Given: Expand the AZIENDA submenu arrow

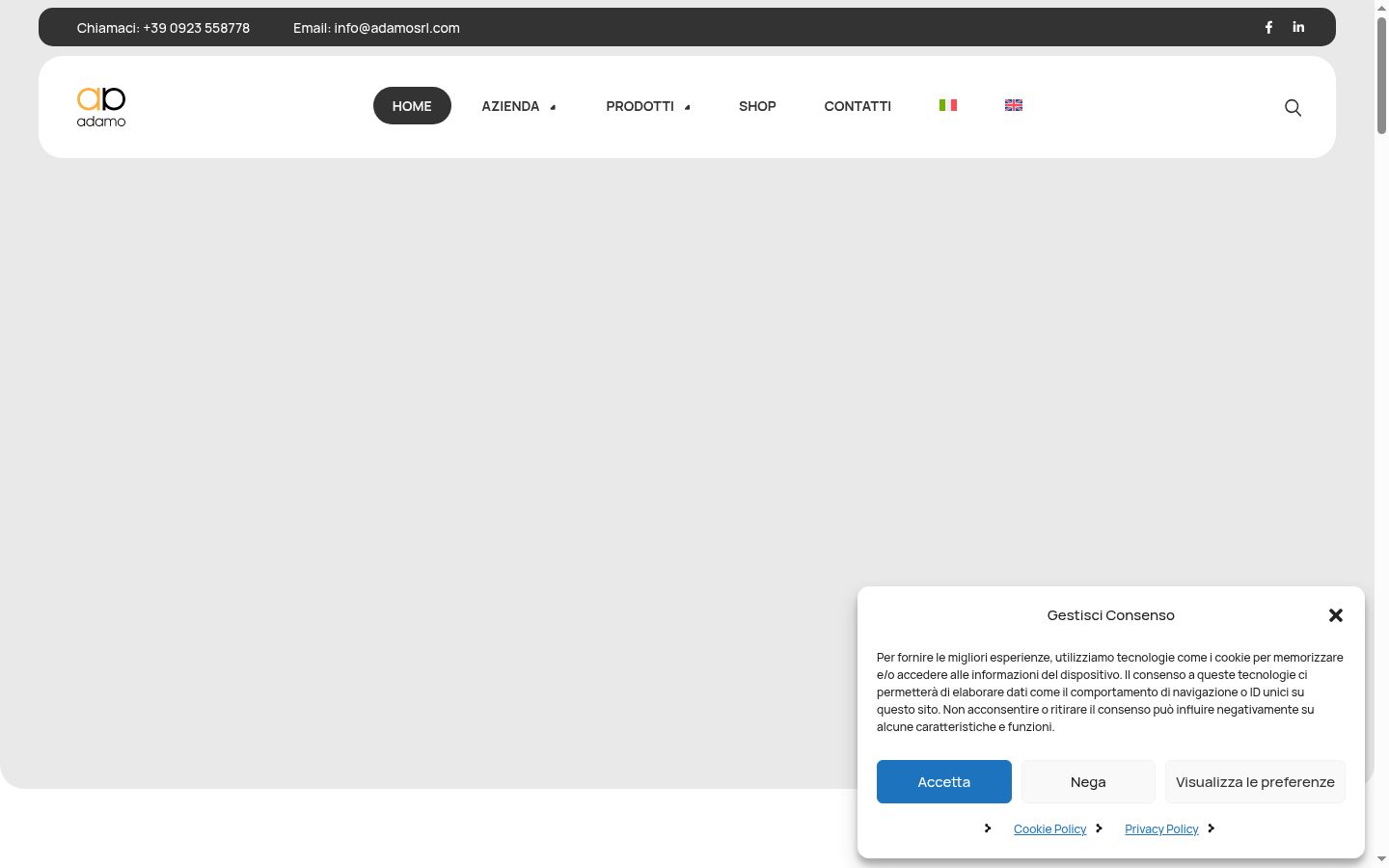Looking at the screenshot, I should coord(553,107).
